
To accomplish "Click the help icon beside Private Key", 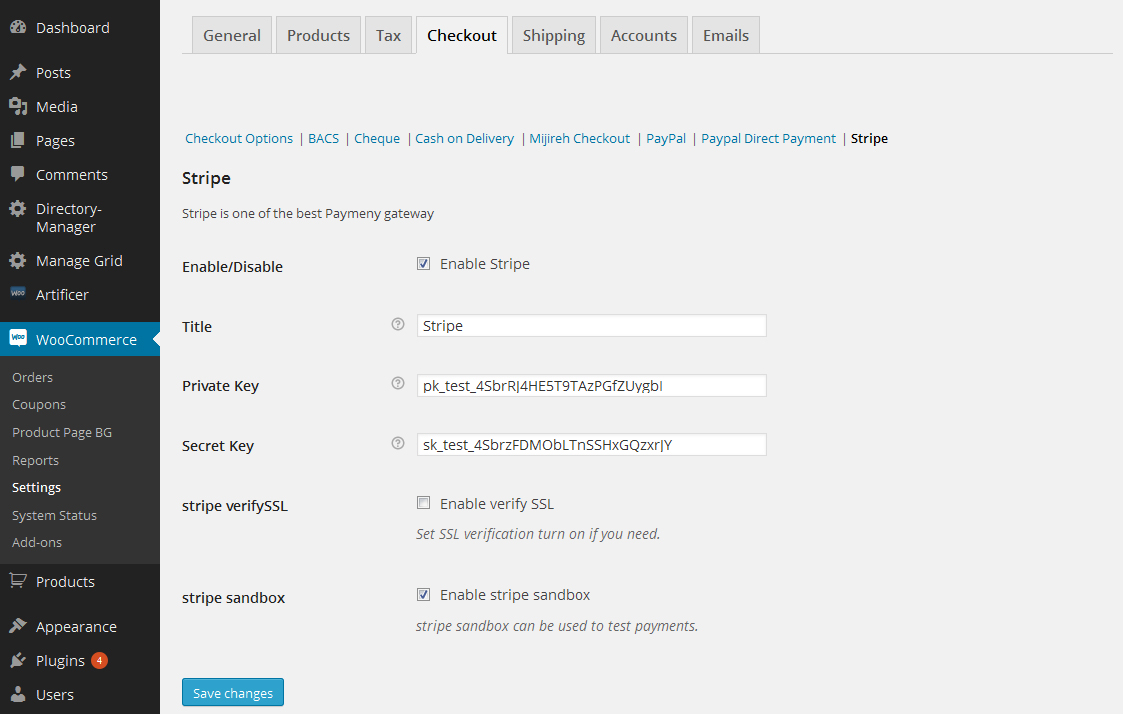I will click(398, 384).
